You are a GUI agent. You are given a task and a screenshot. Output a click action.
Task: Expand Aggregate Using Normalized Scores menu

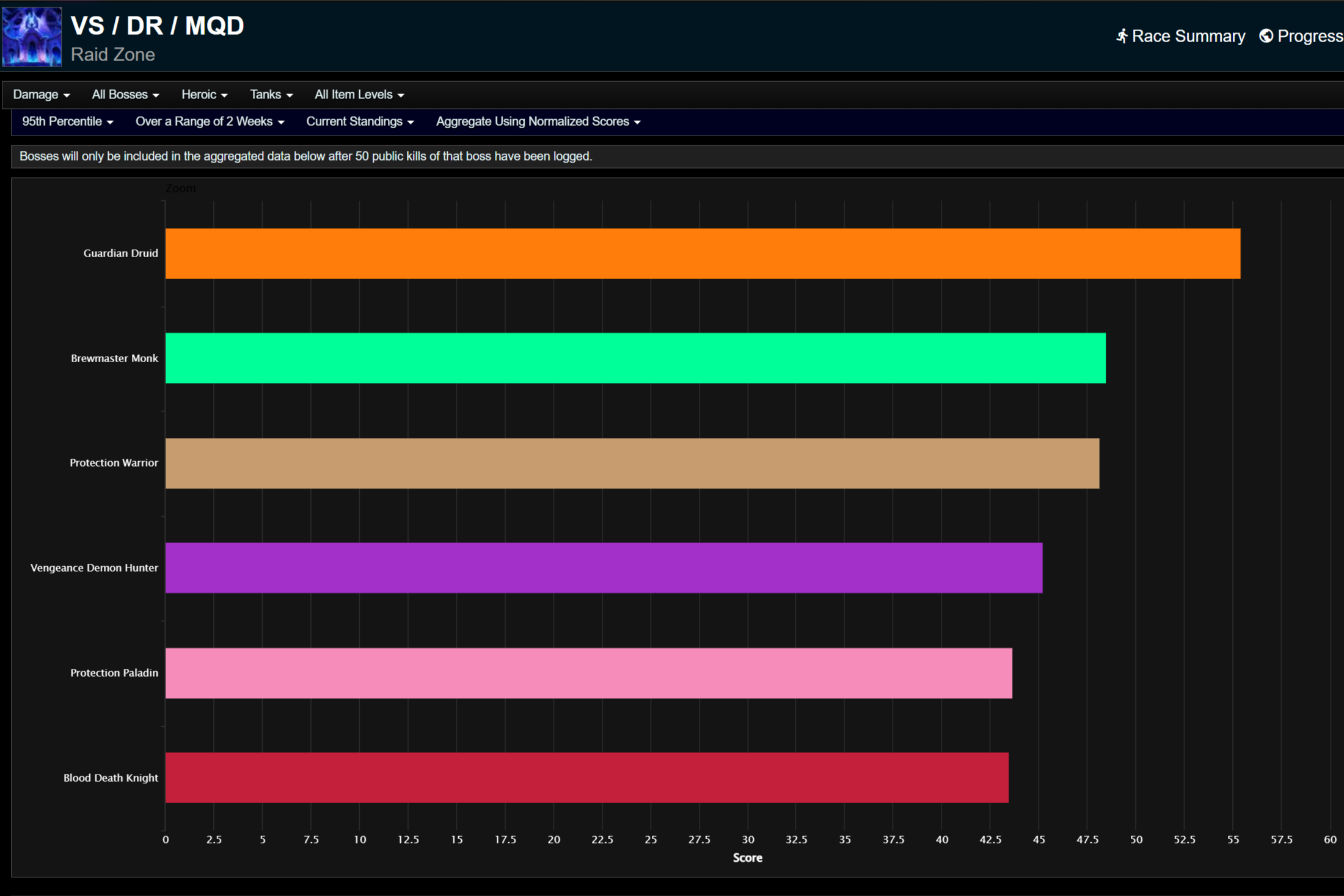(538, 122)
